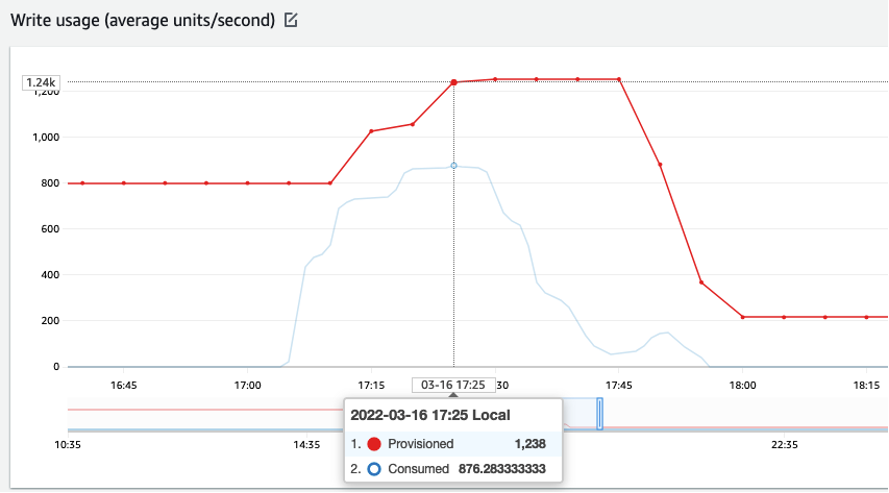Screen dimensions: 889x493
Task: Click the 1.24k y-axis value label
Action: pyautogui.click(x=42, y=82)
